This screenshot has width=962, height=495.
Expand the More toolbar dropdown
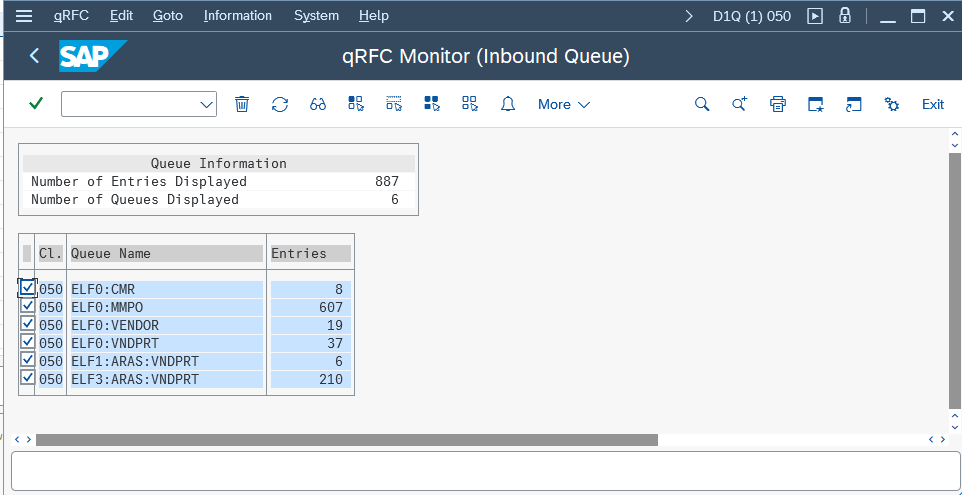(x=564, y=104)
